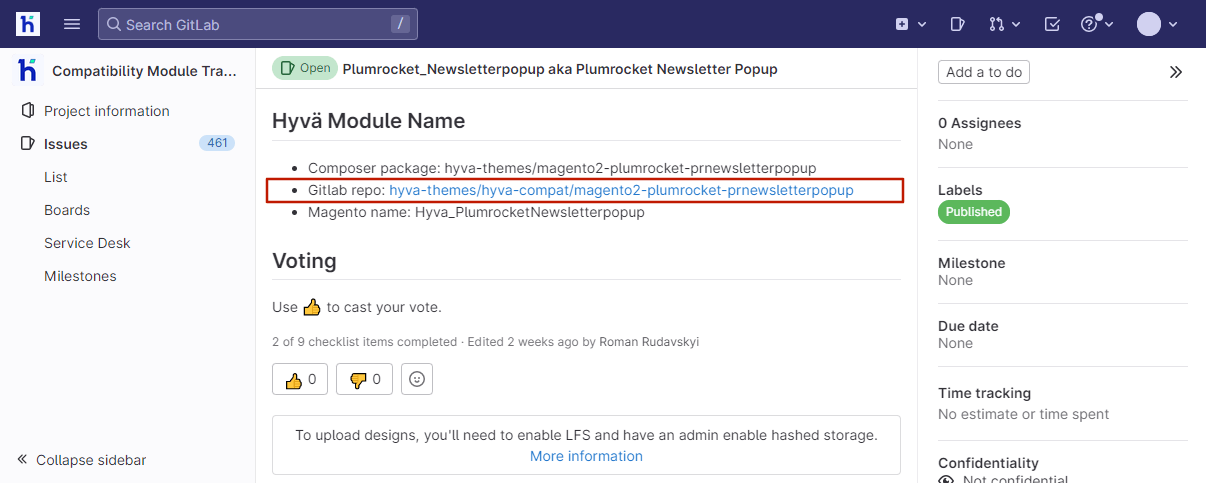Open the user avatar menu
The height and width of the screenshot is (483, 1206).
[1159, 24]
